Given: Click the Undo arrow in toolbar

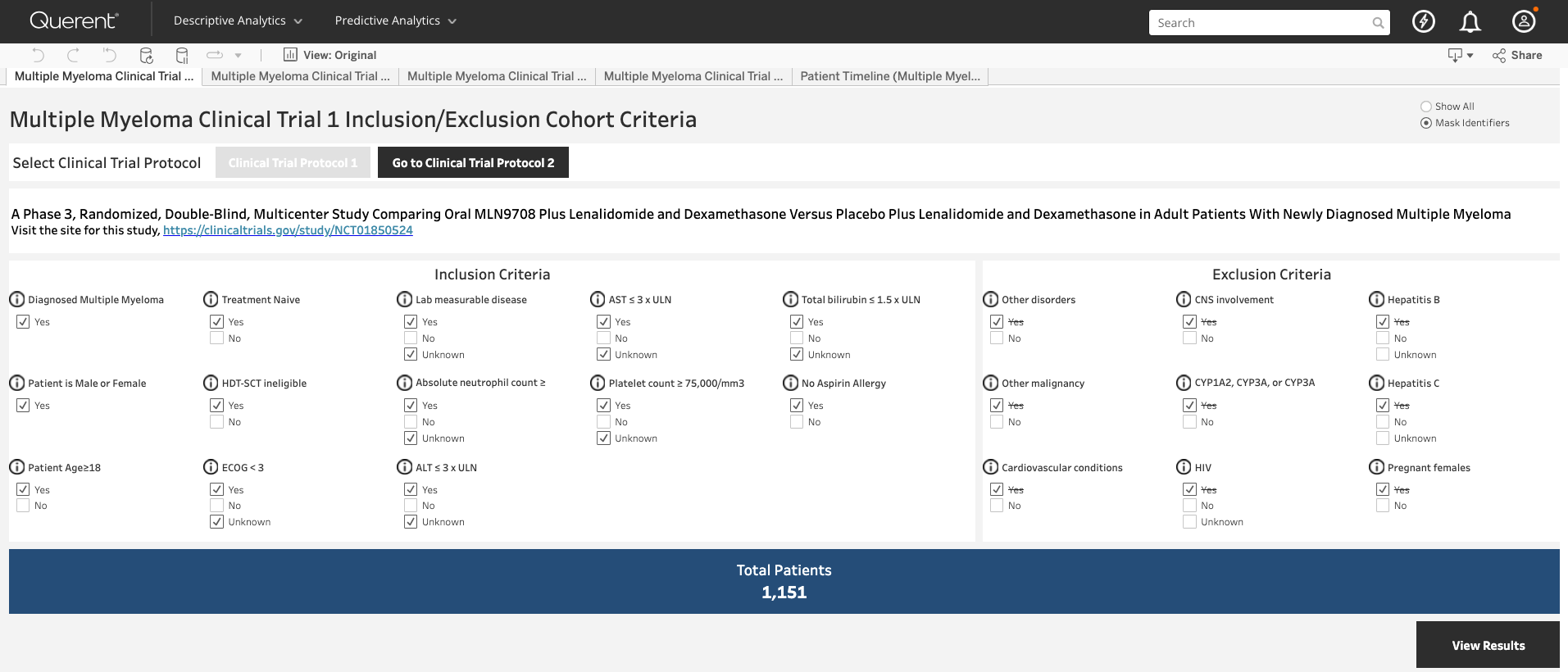Looking at the screenshot, I should pos(39,55).
